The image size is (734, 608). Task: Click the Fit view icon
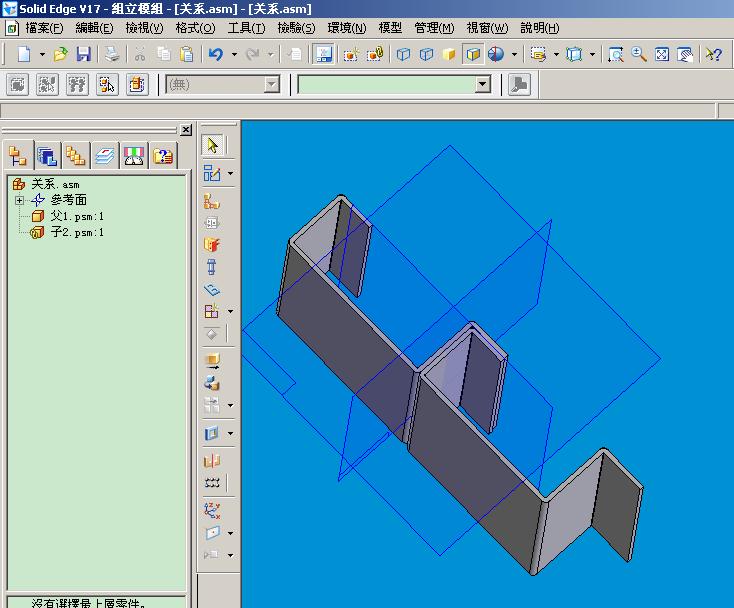click(661, 54)
